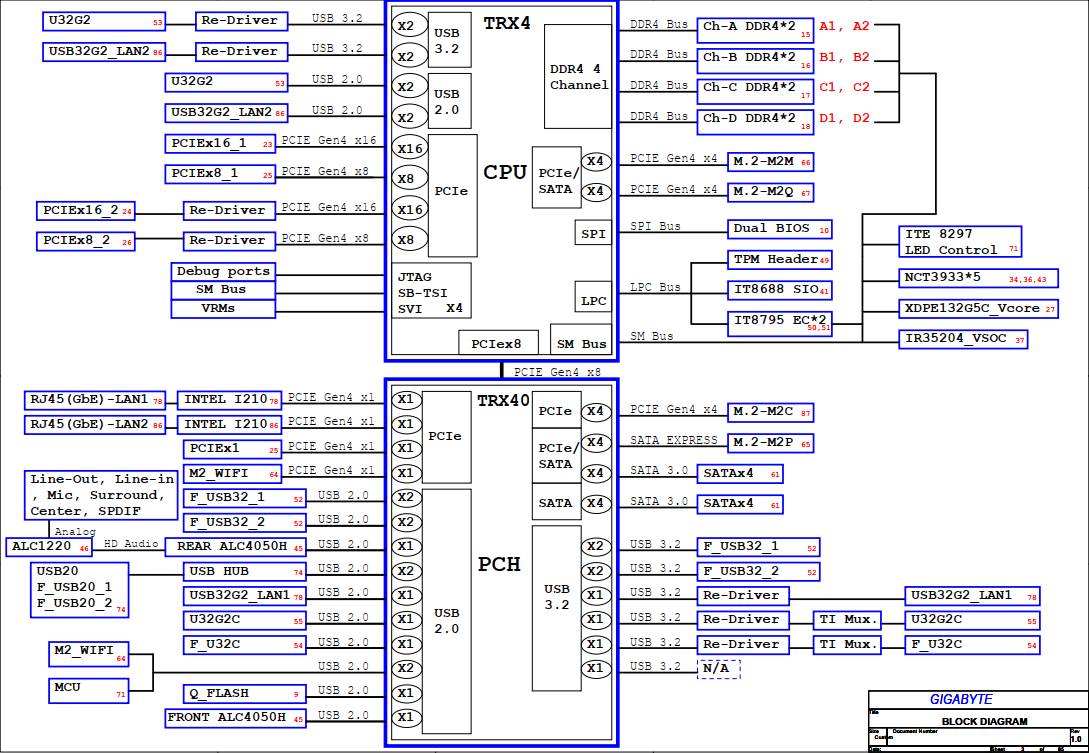1089x753 pixels.
Task: Select the REAR ALC4050H box
Action: pos(235,547)
